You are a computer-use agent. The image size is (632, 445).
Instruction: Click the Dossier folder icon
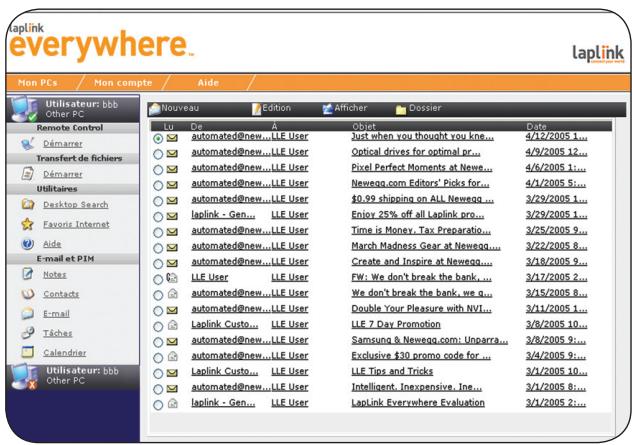[x=401, y=110]
